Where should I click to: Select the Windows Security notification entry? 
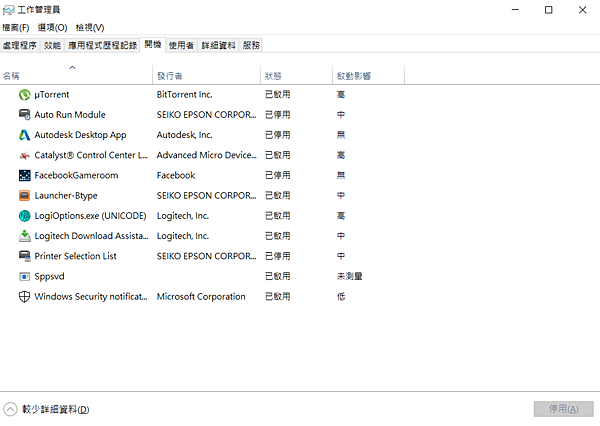tap(91, 297)
